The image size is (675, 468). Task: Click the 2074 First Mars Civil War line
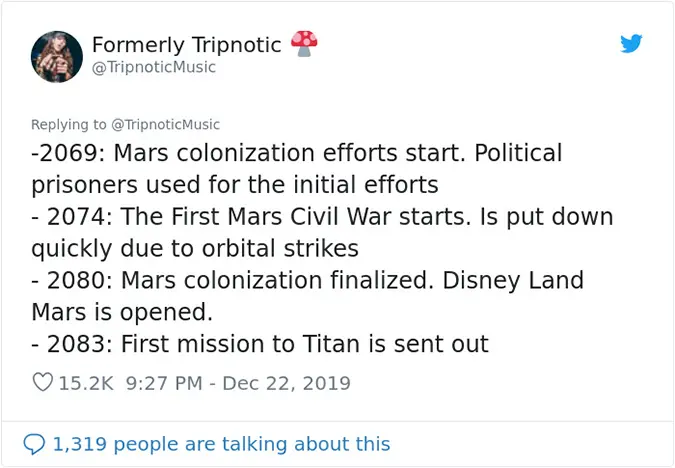click(320, 217)
